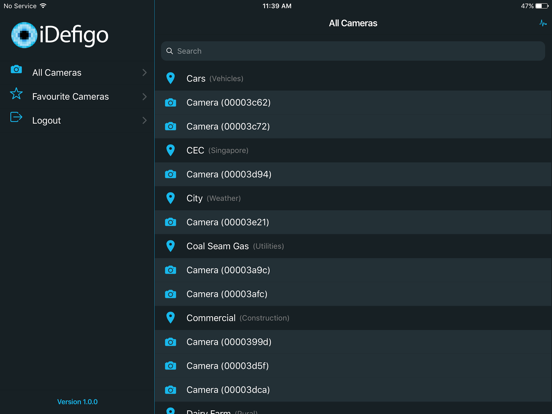Image resolution: width=552 pixels, height=414 pixels.
Task: Click location pin next to Coal Seam Gas
Action: point(170,246)
